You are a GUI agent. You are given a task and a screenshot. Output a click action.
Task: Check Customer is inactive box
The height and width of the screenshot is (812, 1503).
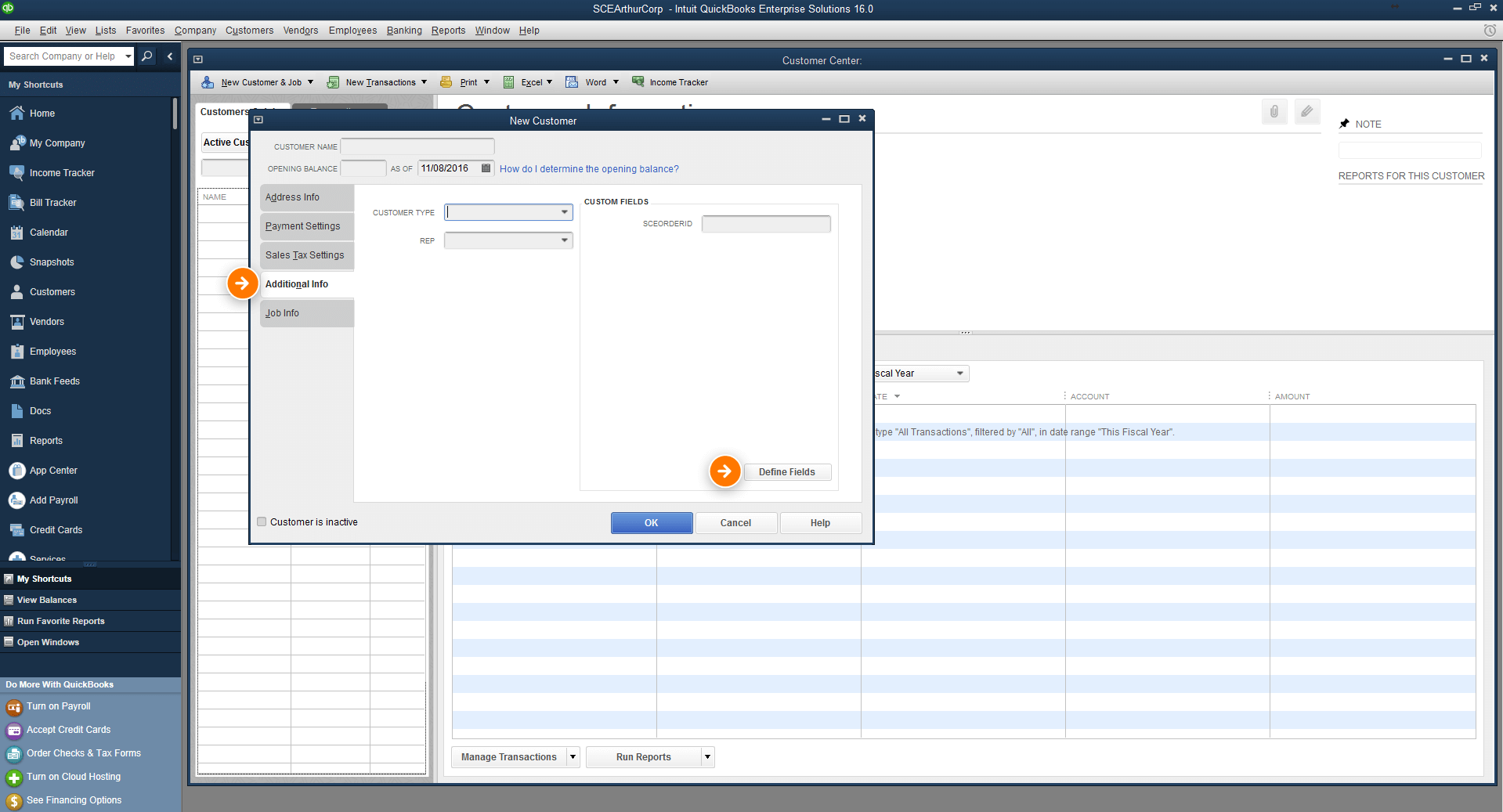tap(262, 521)
